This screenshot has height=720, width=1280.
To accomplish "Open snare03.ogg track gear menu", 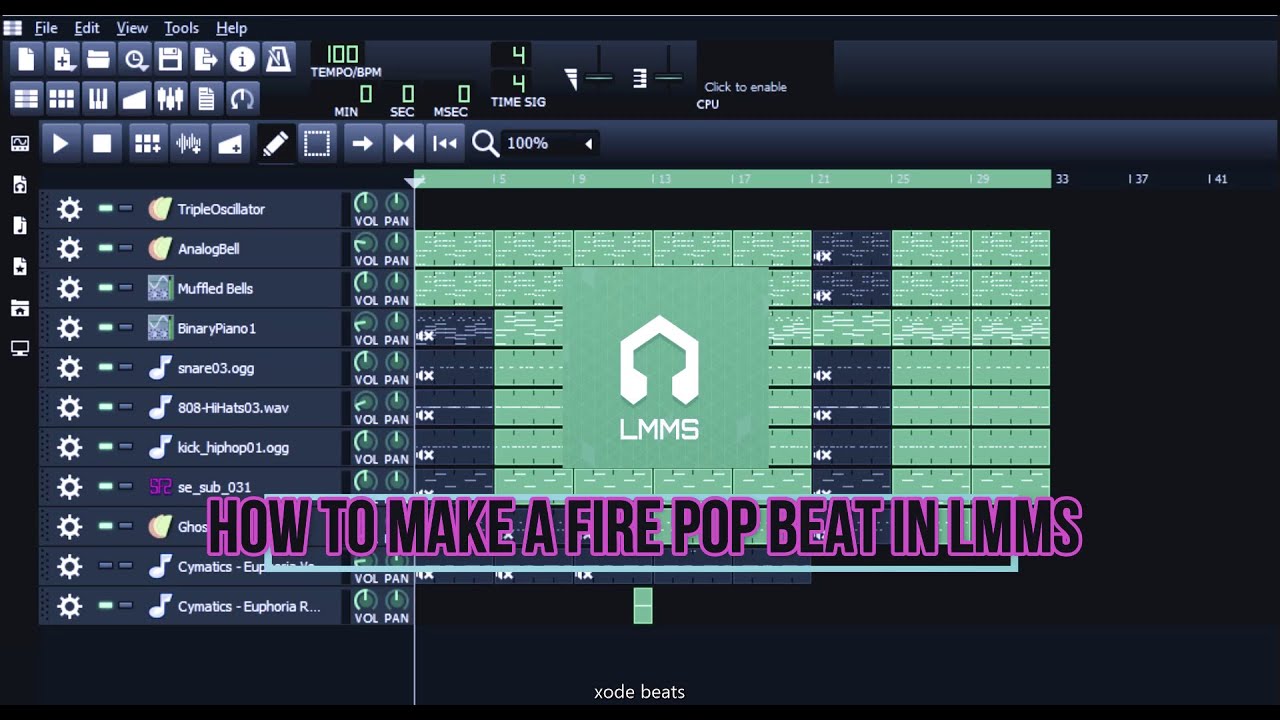I will pos(69,368).
